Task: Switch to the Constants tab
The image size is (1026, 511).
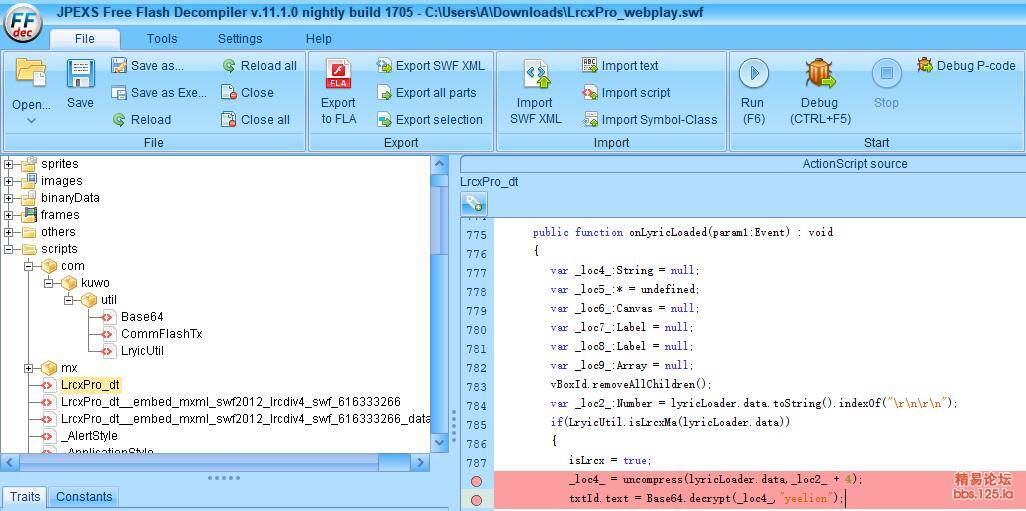Action: pos(84,497)
